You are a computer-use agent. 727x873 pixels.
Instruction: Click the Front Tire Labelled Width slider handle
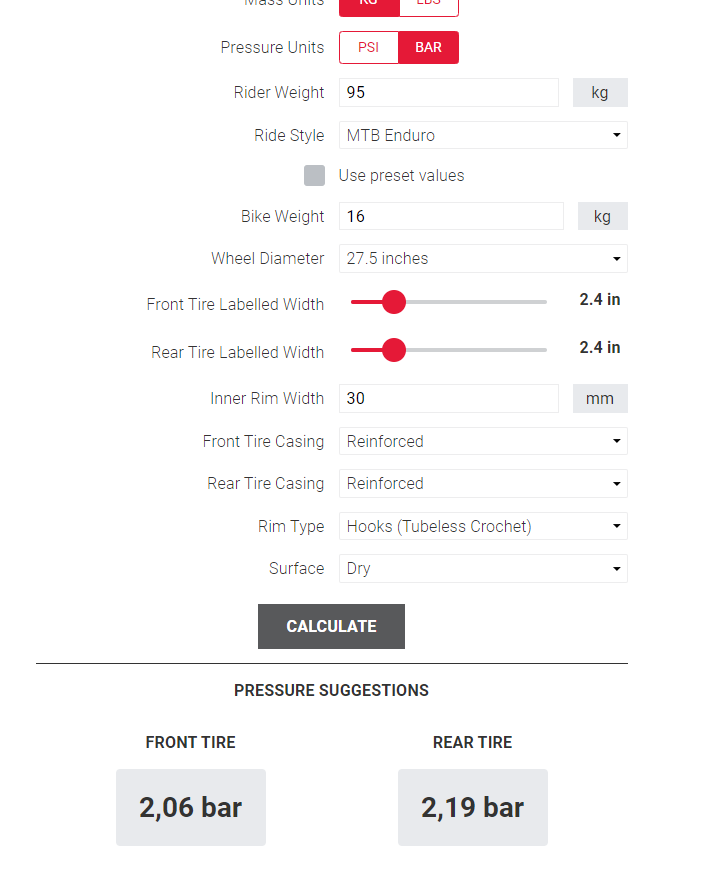coord(394,302)
